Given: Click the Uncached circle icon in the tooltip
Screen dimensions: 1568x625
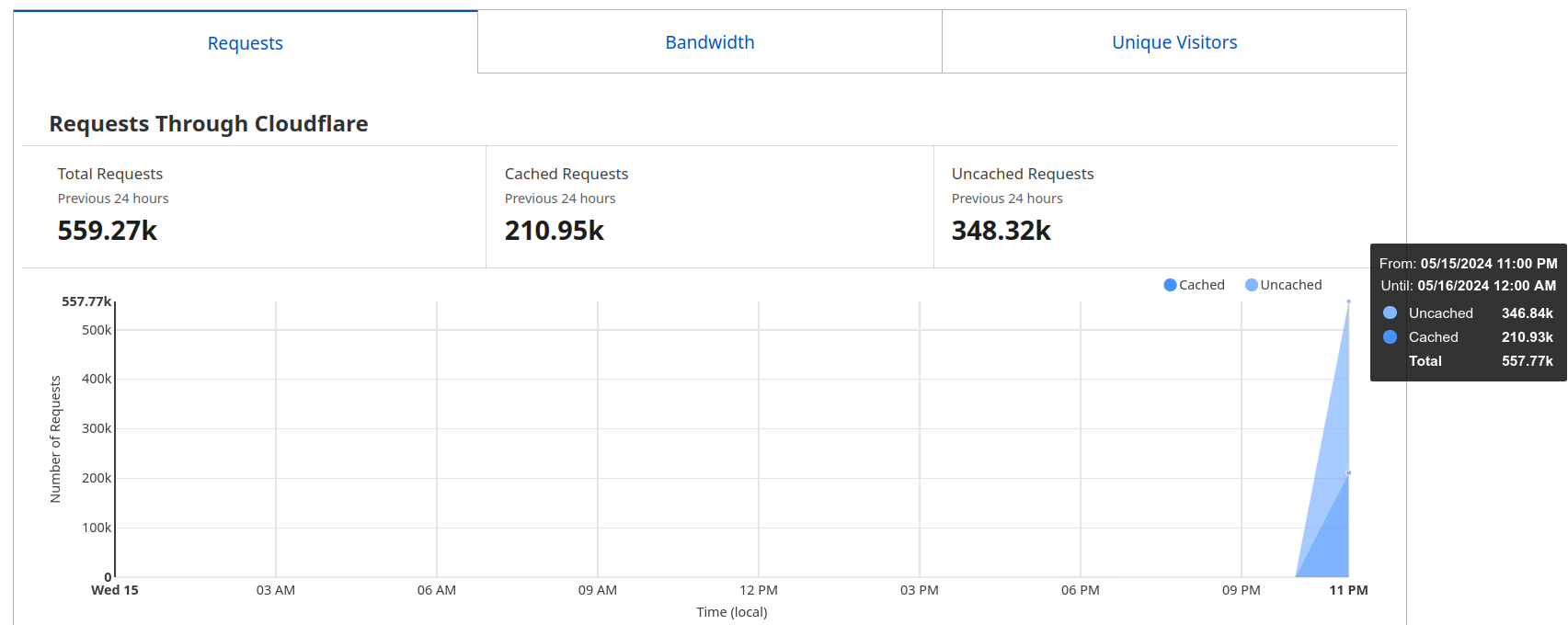Looking at the screenshot, I should click(x=1390, y=313).
